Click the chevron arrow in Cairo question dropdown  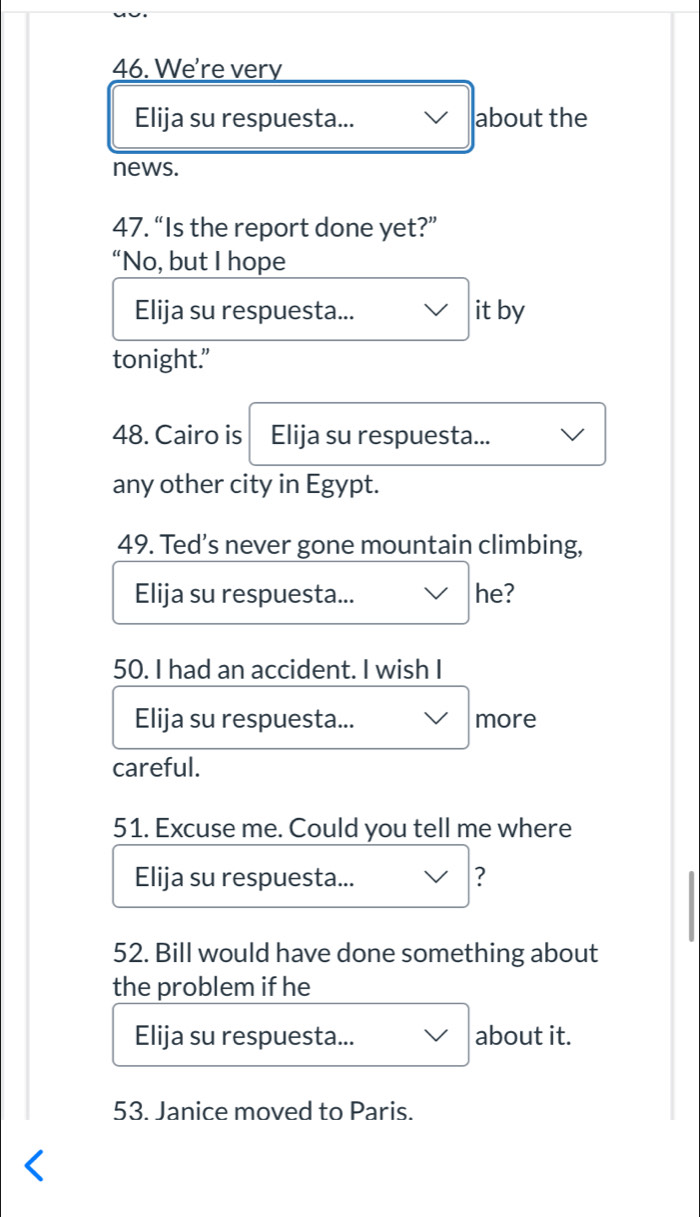pyautogui.click(x=571, y=435)
